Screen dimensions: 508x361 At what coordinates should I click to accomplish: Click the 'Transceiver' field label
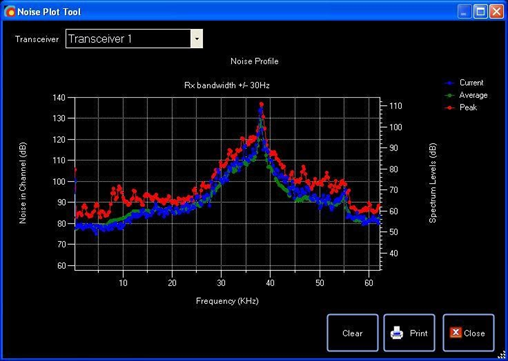point(37,39)
